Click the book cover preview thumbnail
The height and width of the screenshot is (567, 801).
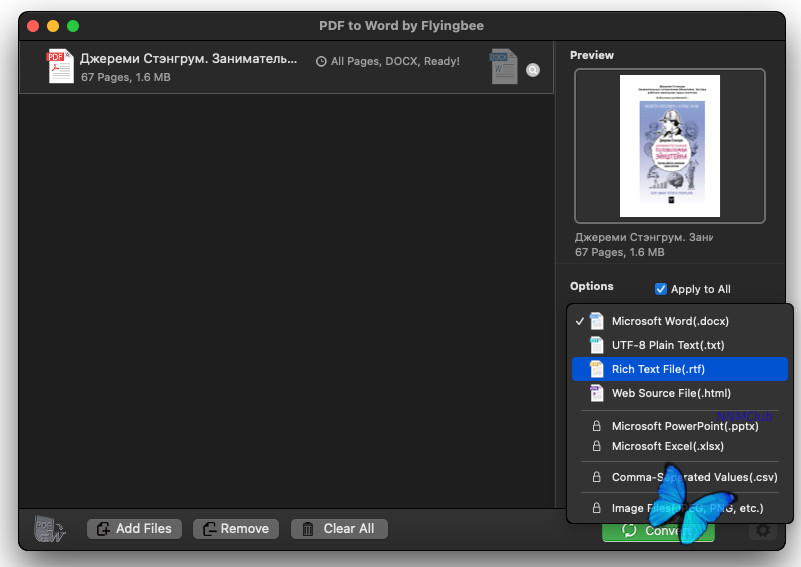[670, 146]
